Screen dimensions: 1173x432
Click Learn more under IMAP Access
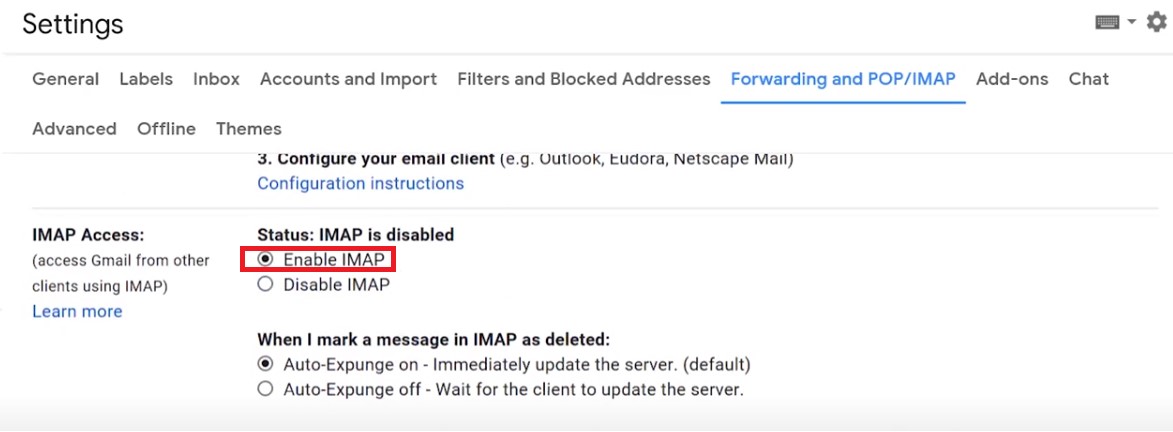[x=77, y=312]
